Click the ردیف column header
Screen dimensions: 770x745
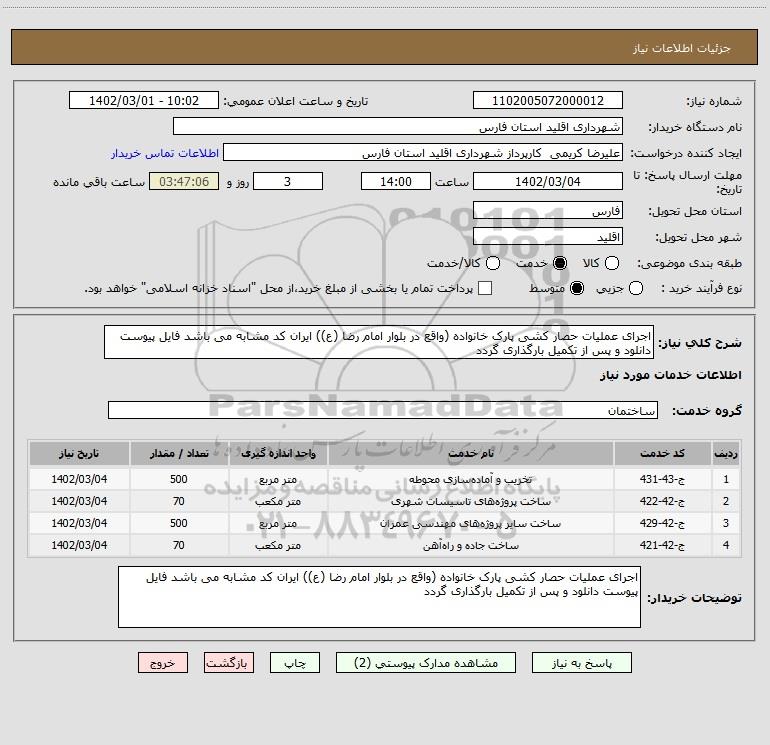tap(726, 453)
